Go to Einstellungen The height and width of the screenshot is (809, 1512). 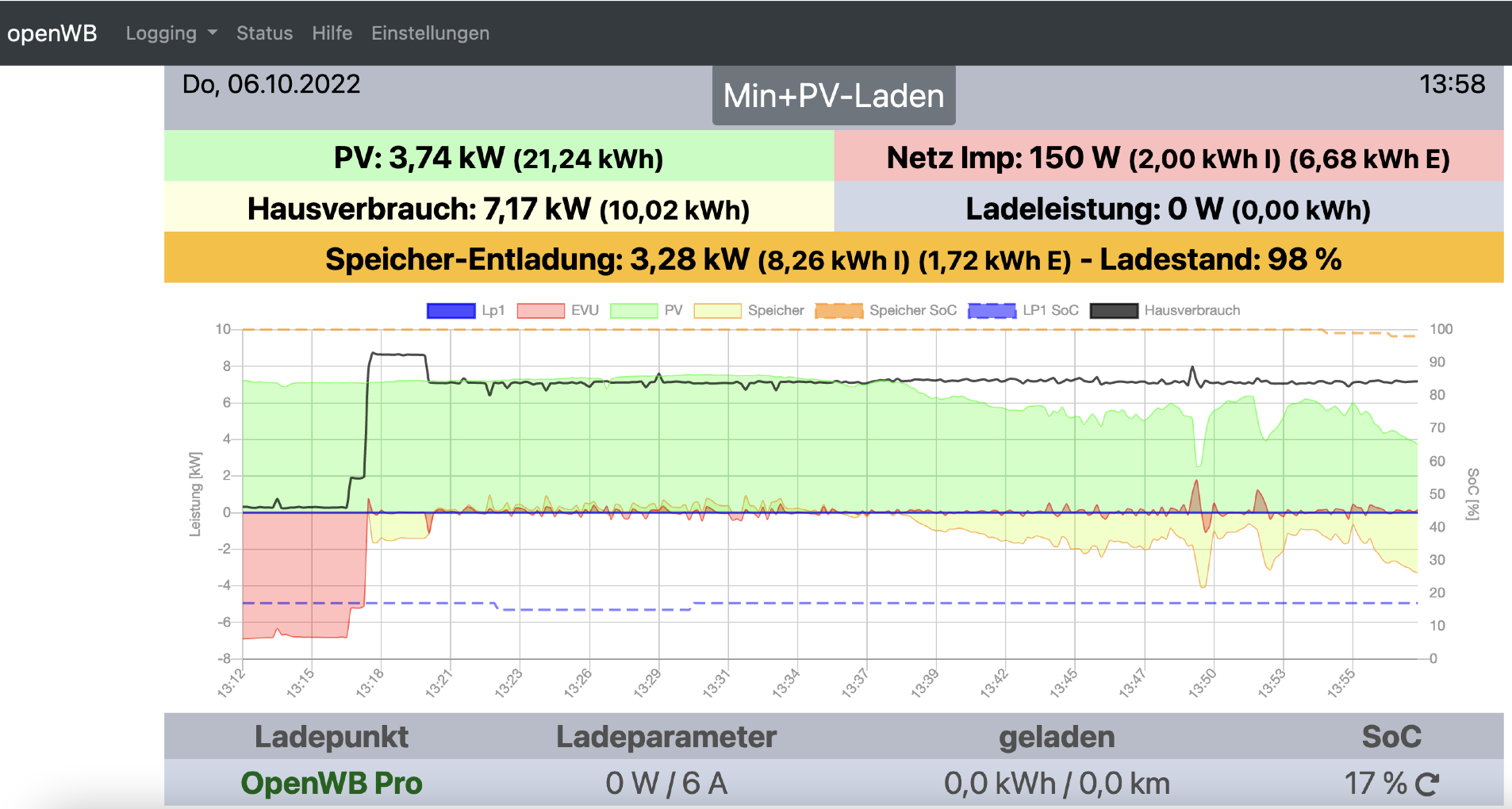click(430, 33)
